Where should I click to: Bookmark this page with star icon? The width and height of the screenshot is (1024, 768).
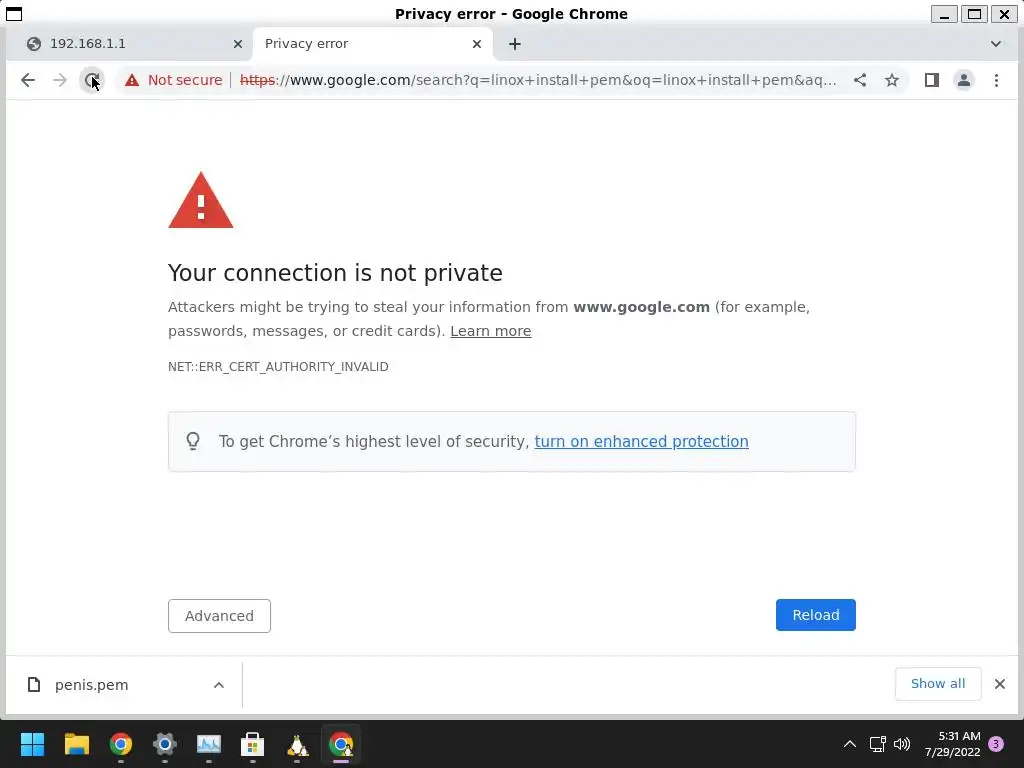(892, 80)
